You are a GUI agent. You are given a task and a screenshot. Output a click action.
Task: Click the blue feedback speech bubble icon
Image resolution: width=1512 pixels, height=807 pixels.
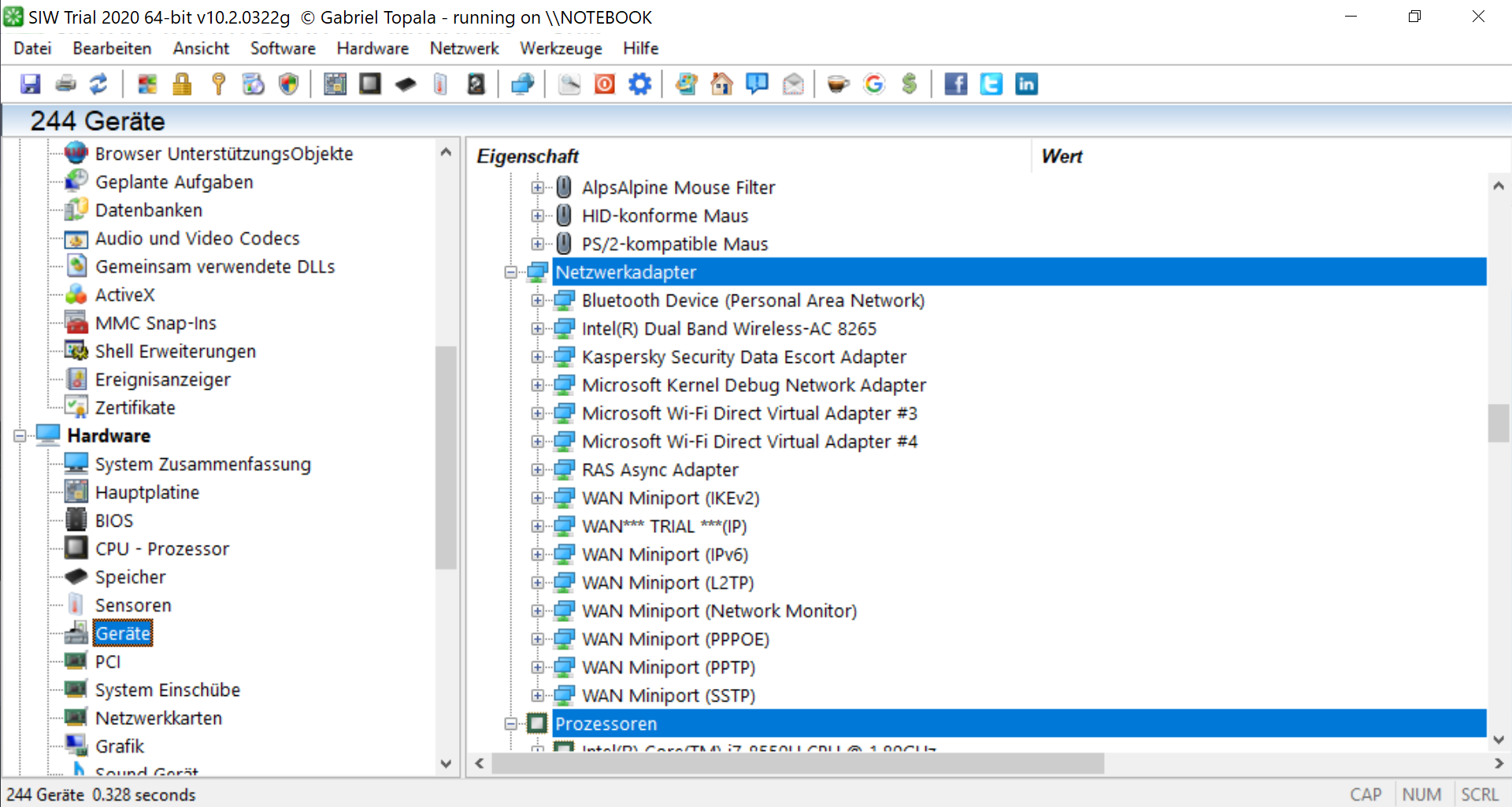(x=757, y=84)
